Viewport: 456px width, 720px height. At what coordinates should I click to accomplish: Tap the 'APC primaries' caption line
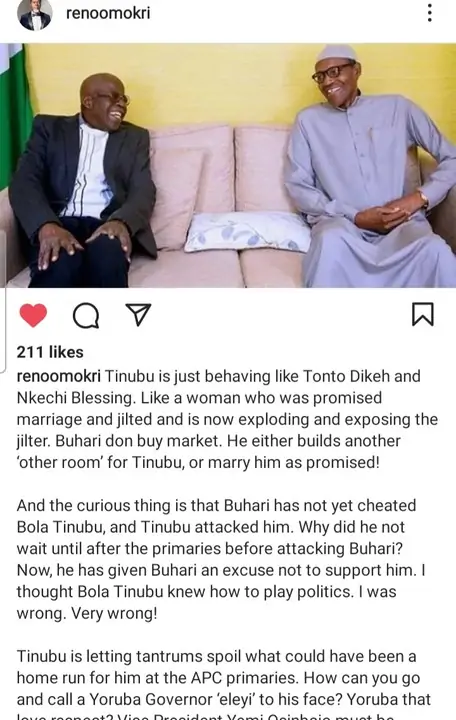point(219,678)
